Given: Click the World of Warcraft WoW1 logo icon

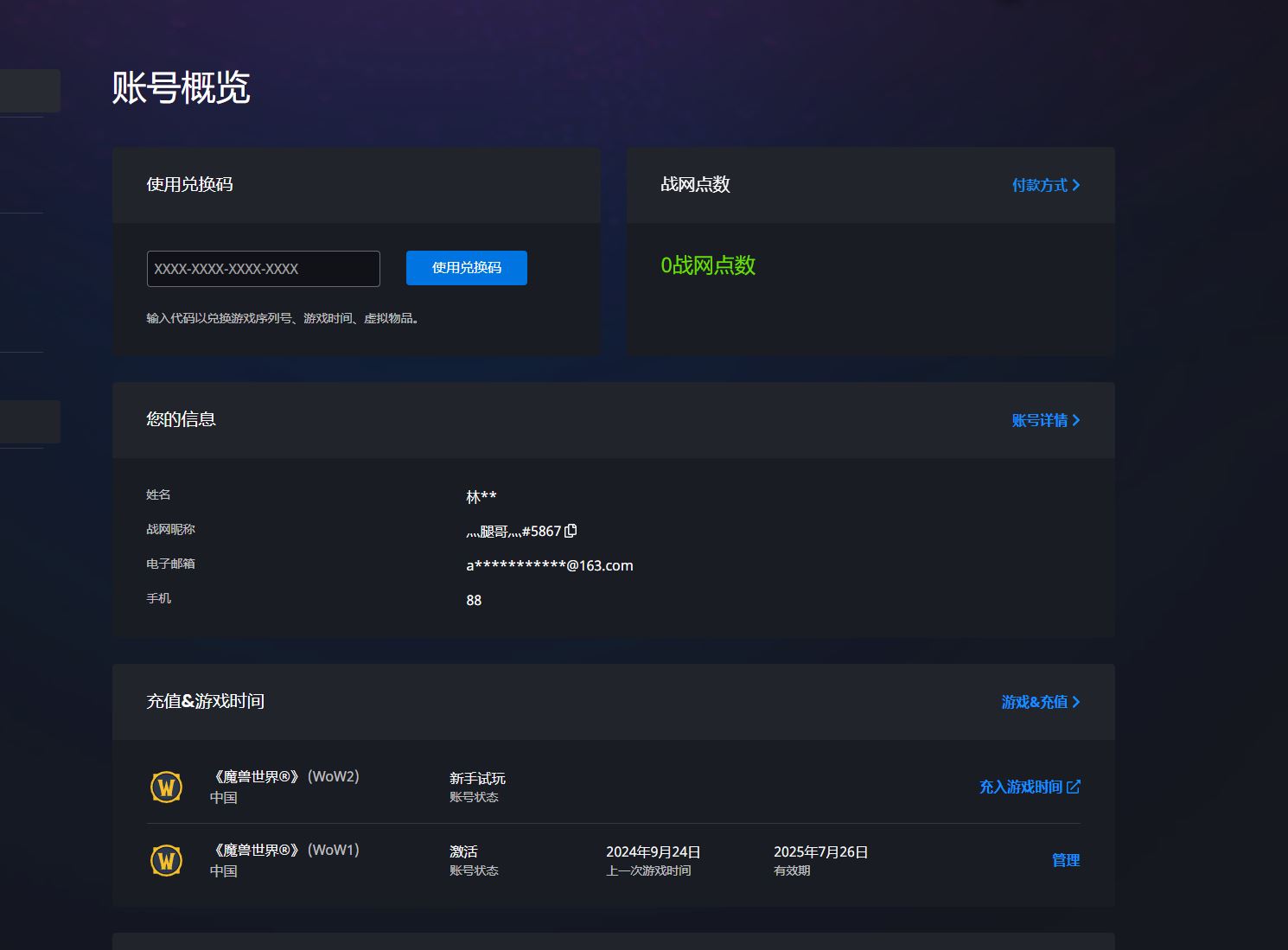Looking at the screenshot, I should 166,860.
